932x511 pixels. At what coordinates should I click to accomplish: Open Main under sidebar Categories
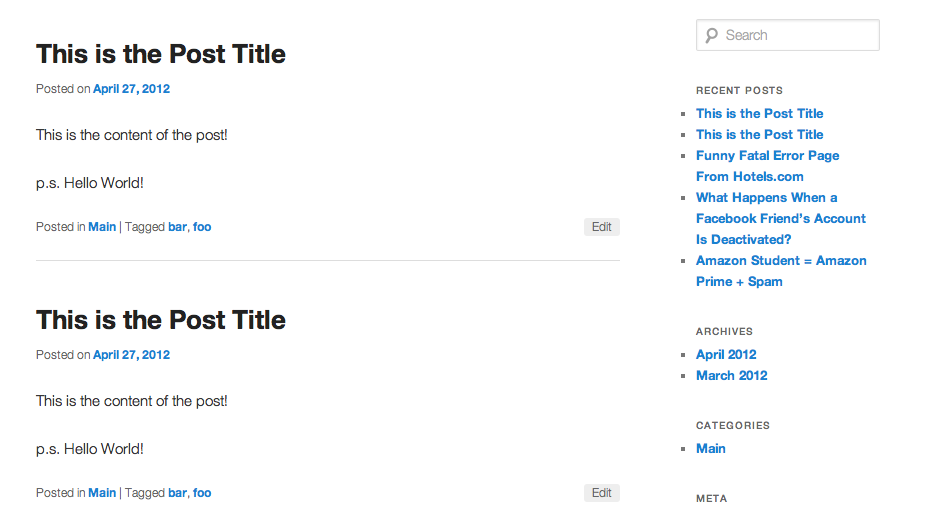[711, 448]
